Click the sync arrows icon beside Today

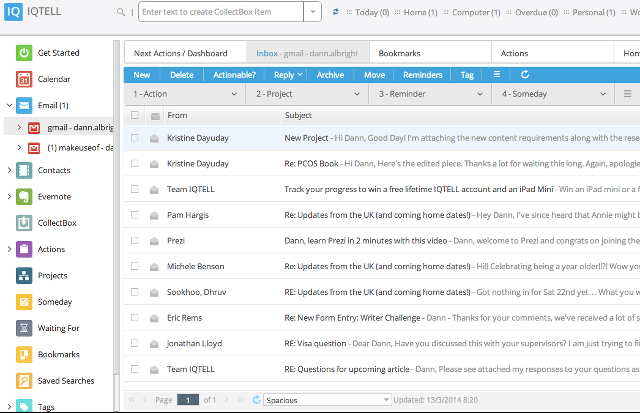[x=336, y=12]
